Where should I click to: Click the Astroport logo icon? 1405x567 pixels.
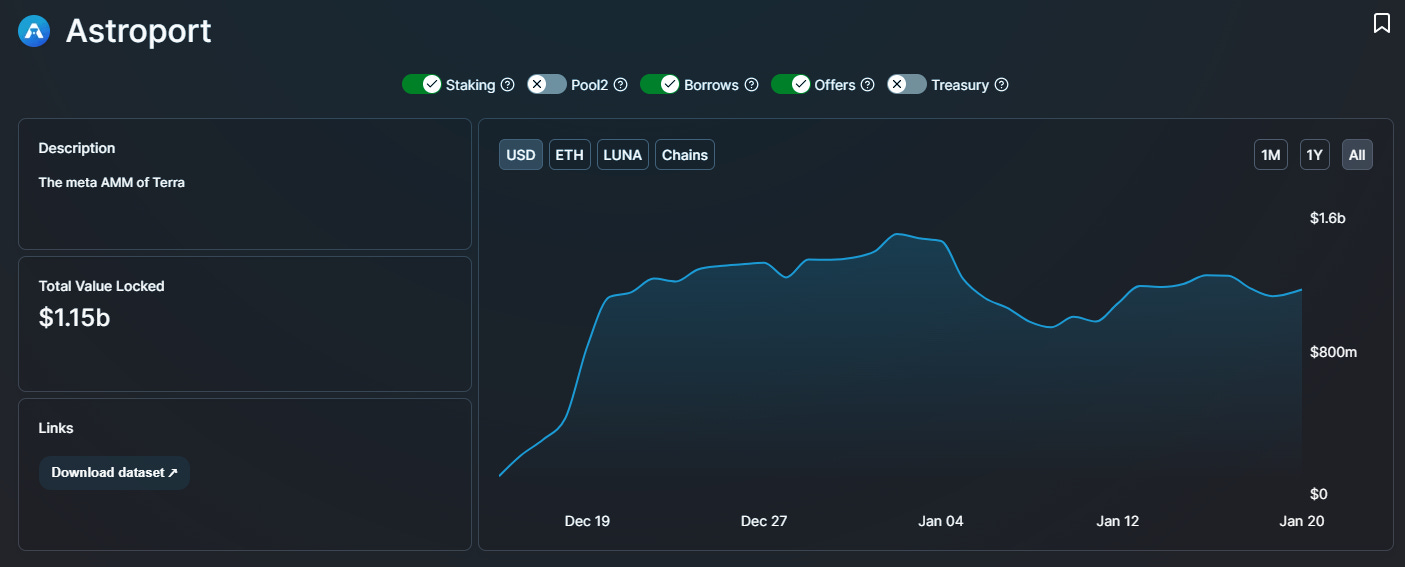click(x=34, y=31)
